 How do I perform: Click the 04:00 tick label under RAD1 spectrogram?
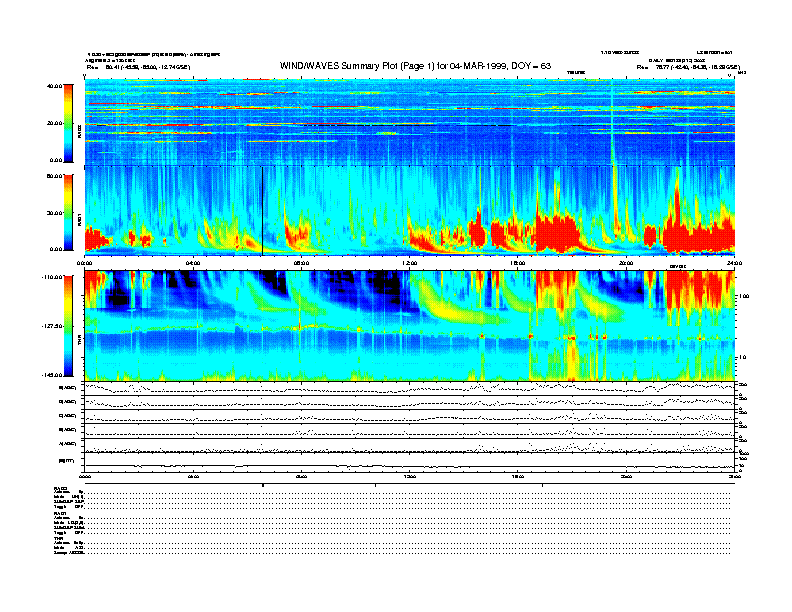[193, 263]
